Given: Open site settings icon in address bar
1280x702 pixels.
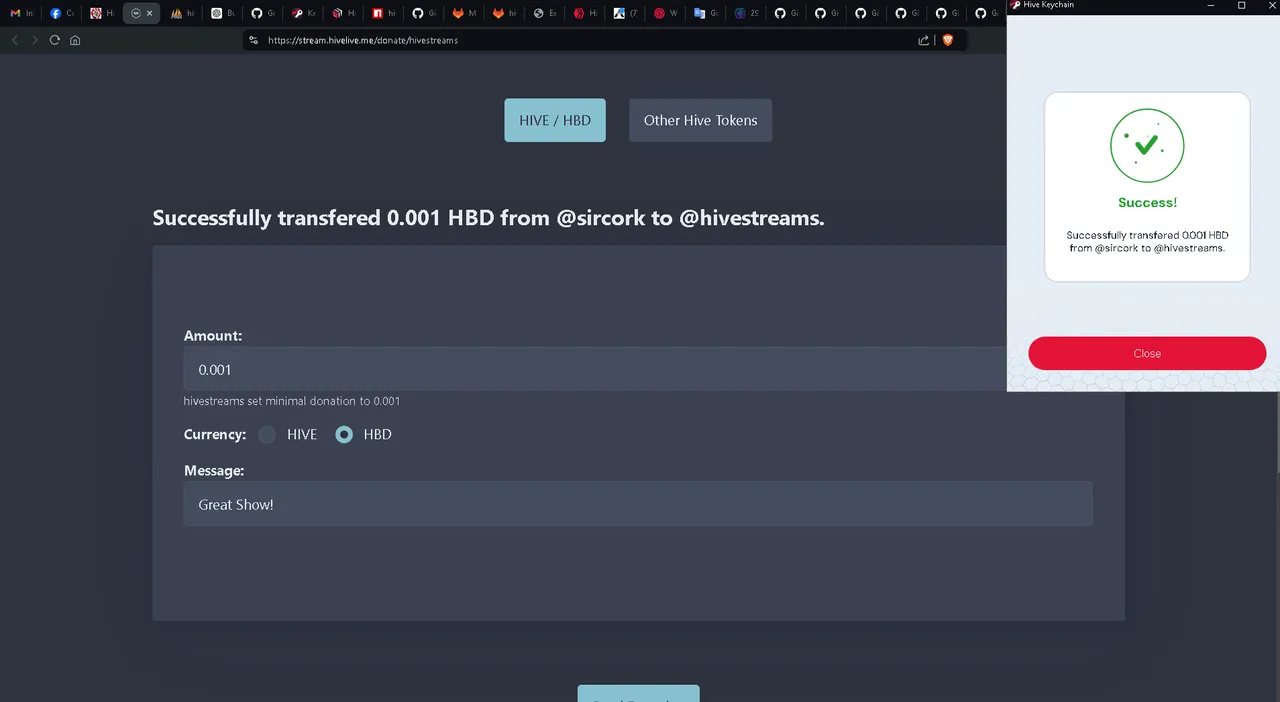Looking at the screenshot, I should pos(254,40).
